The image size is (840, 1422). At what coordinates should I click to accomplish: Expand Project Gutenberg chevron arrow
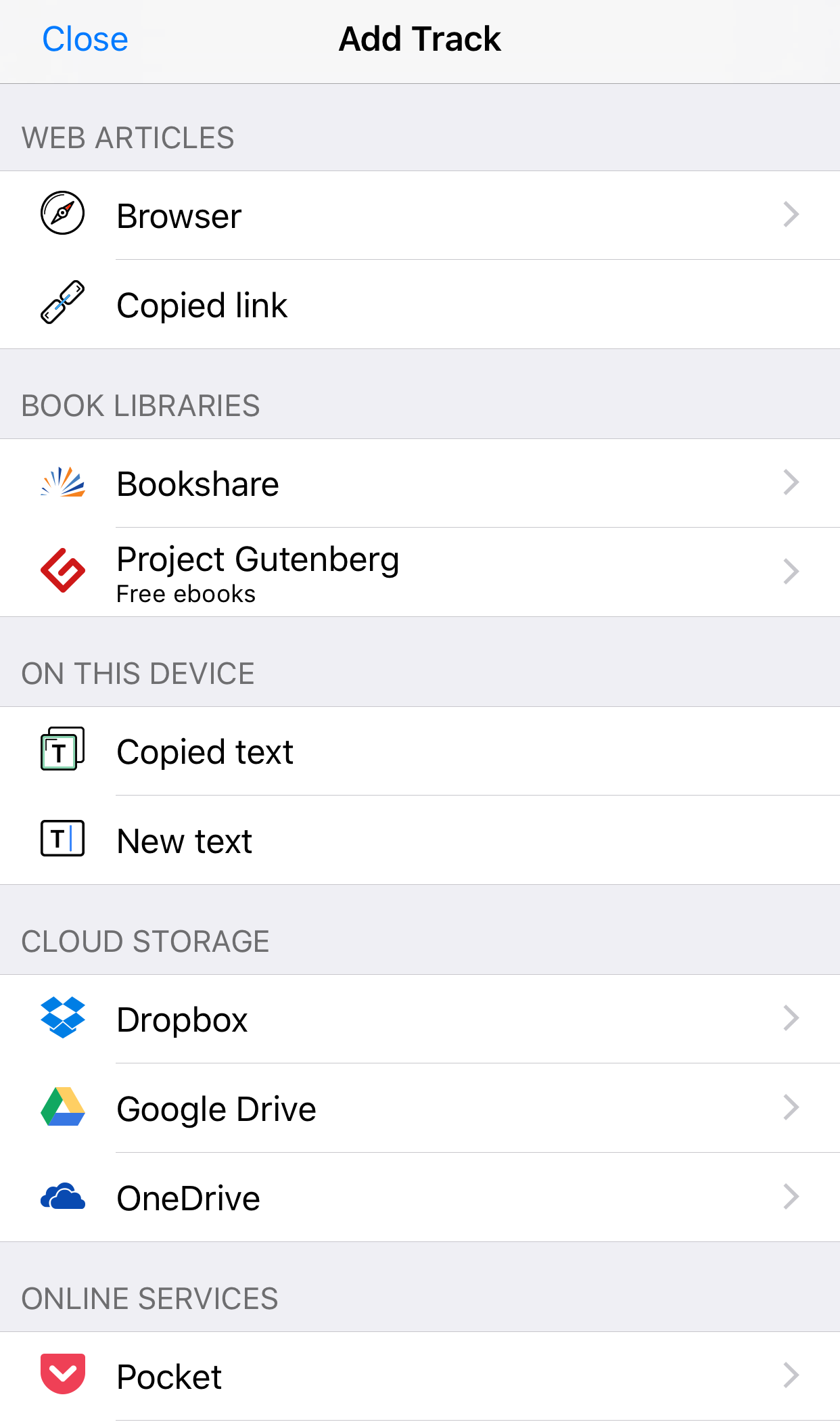point(791,572)
